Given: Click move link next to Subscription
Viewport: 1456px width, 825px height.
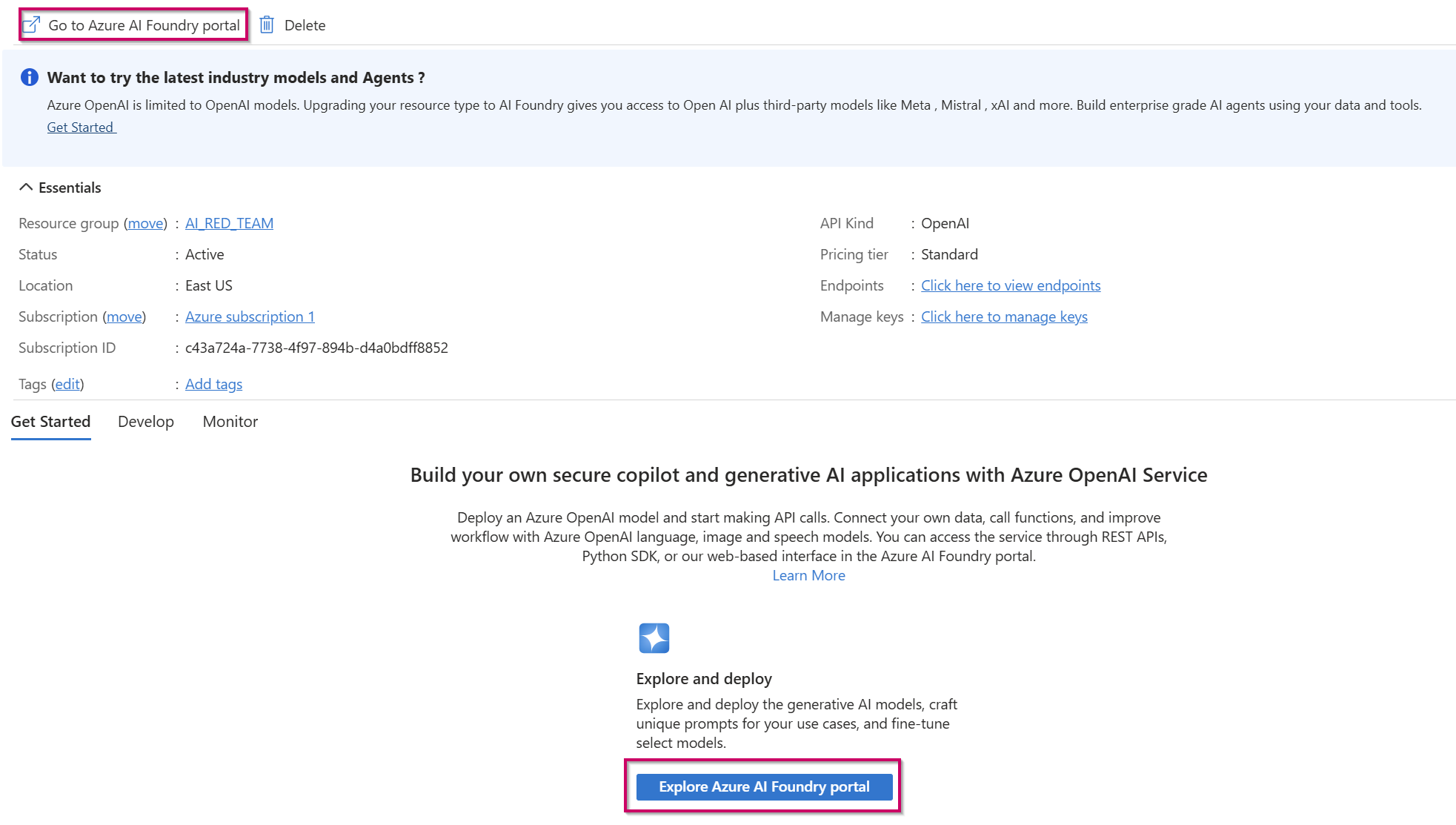Looking at the screenshot, I should pos(124,317).
